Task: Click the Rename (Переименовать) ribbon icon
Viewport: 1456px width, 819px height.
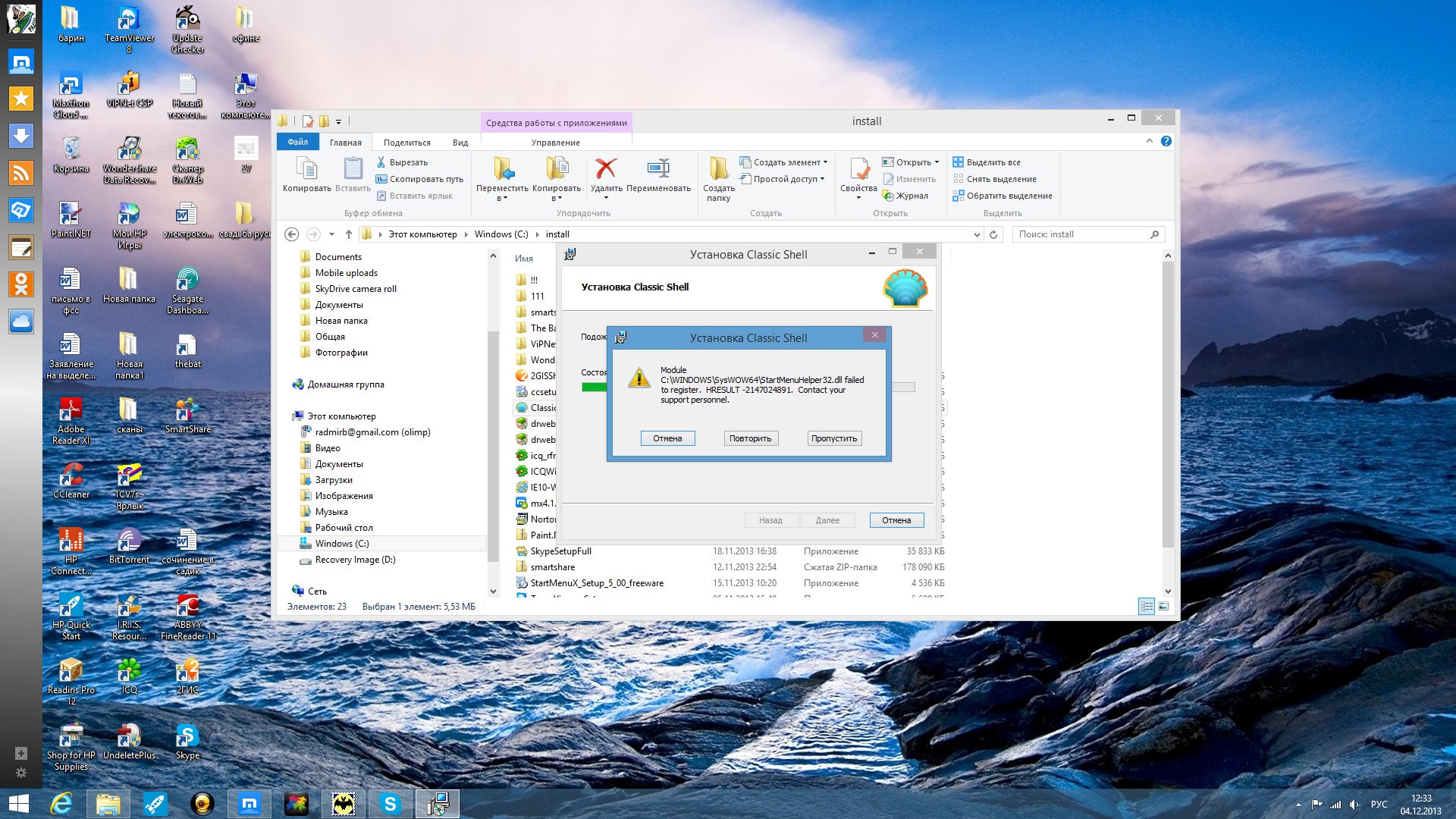Action: pos(657,169)
